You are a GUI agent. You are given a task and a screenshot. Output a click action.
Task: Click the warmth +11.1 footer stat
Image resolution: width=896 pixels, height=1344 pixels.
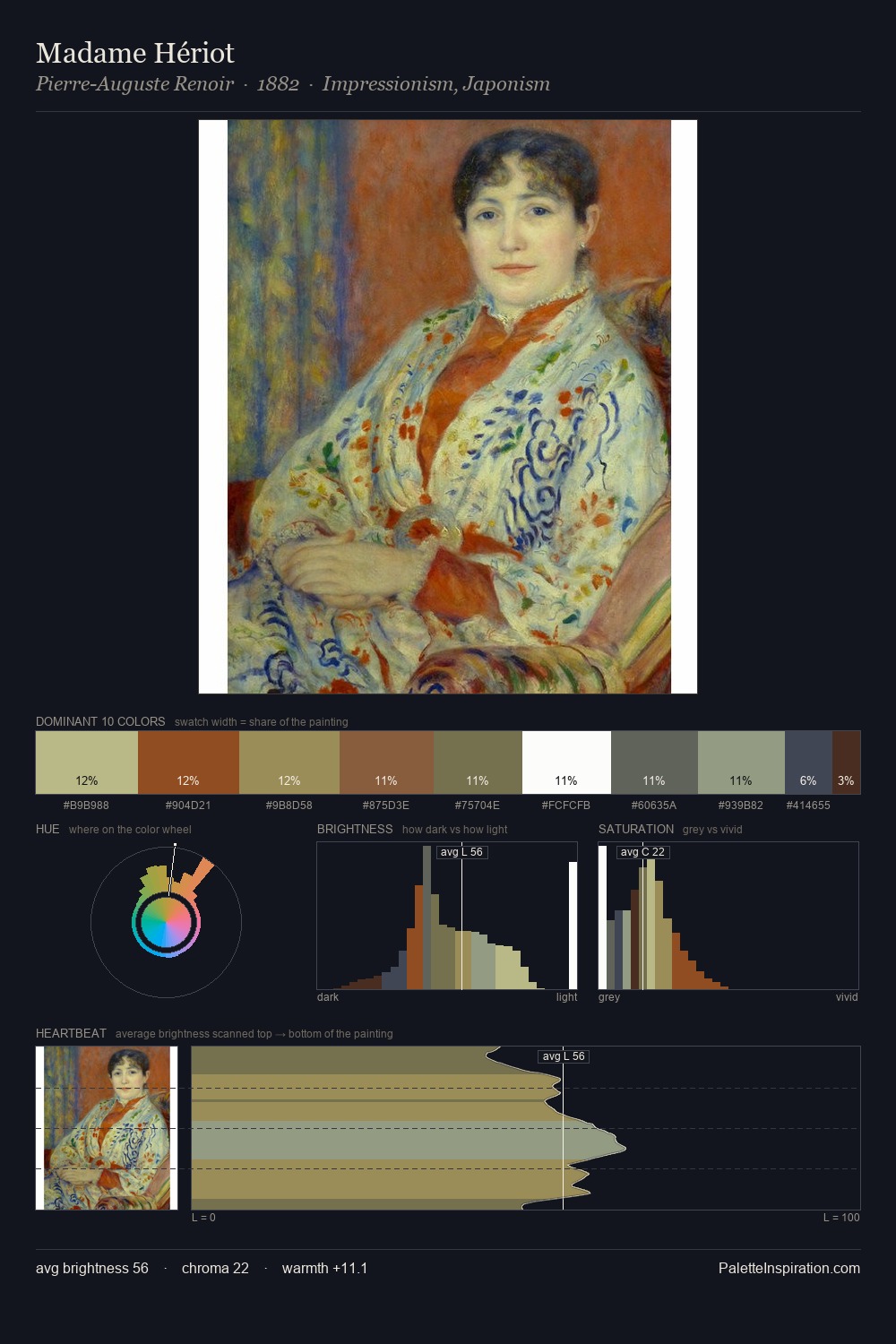coord(324,1268)
